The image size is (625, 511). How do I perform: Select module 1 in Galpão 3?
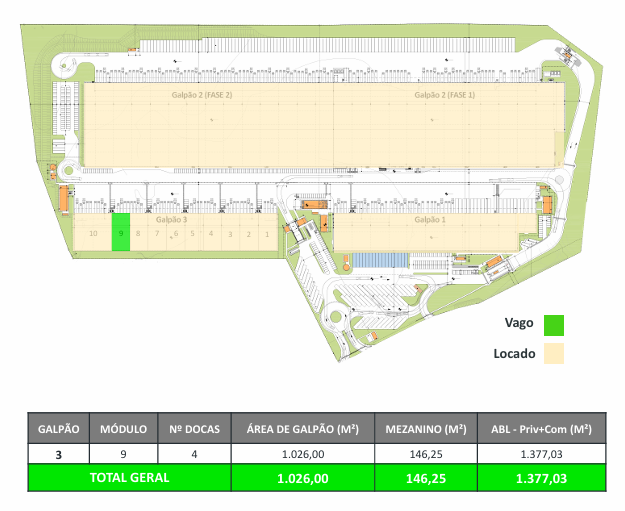click(x=267, y=234)
